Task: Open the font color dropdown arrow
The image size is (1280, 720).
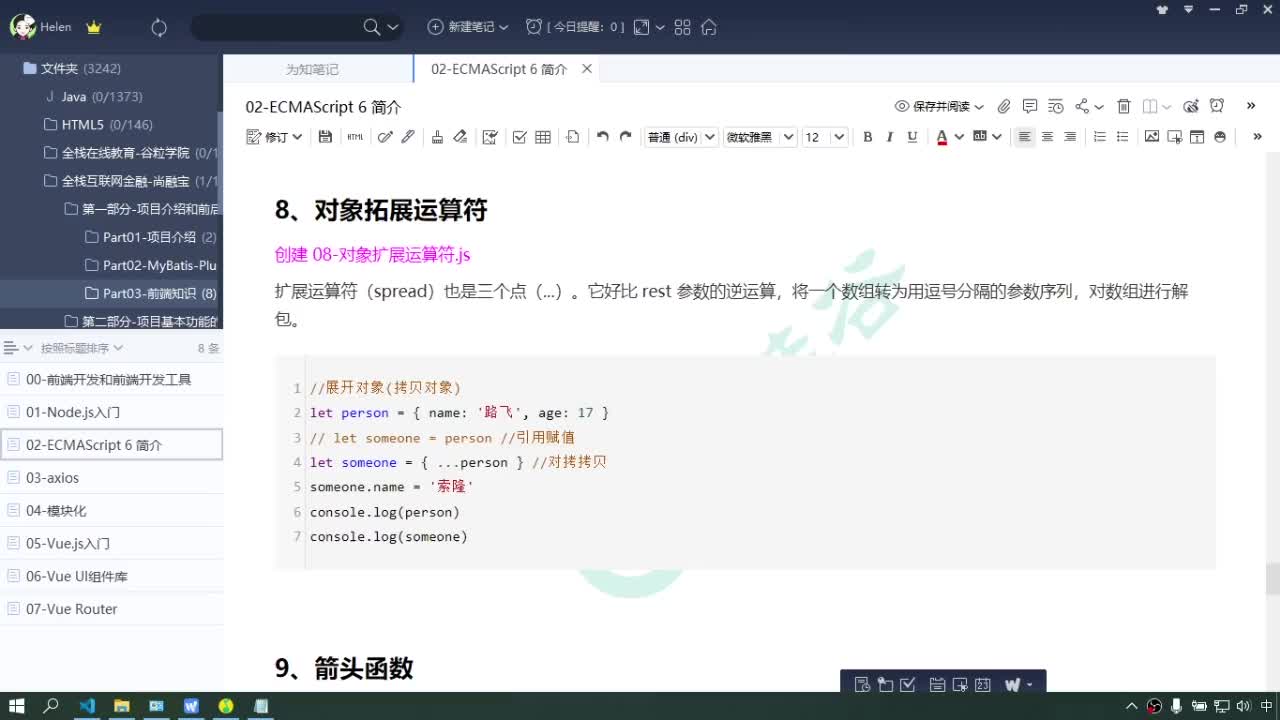Action: [x=959, y=137]
